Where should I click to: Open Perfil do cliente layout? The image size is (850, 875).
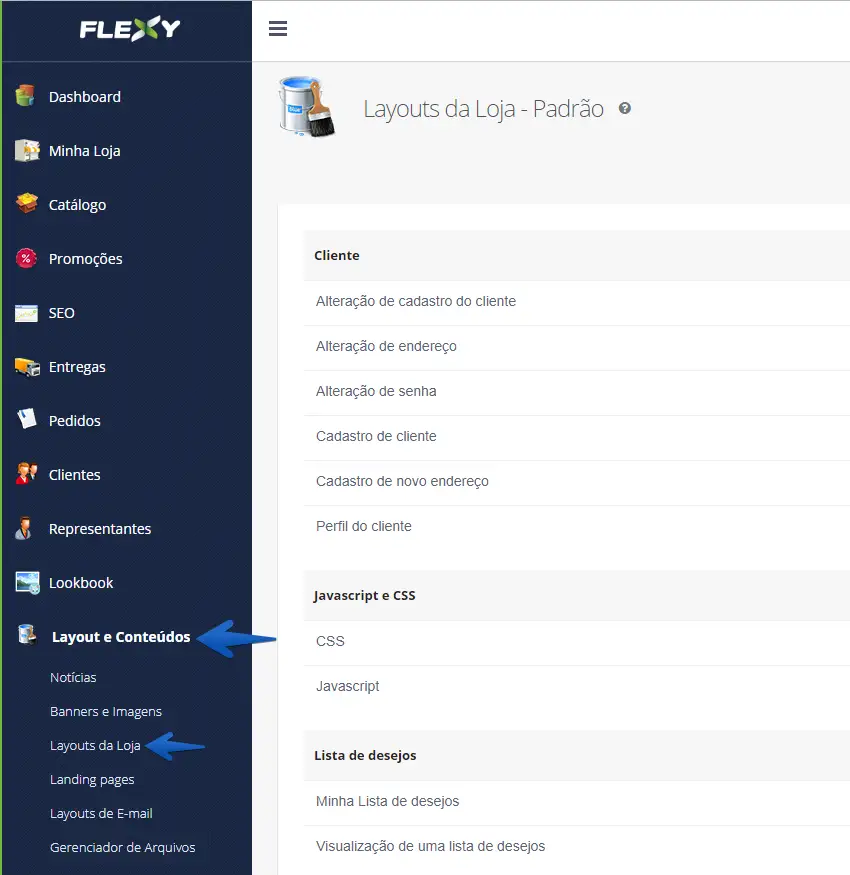[x=577, y=526]
